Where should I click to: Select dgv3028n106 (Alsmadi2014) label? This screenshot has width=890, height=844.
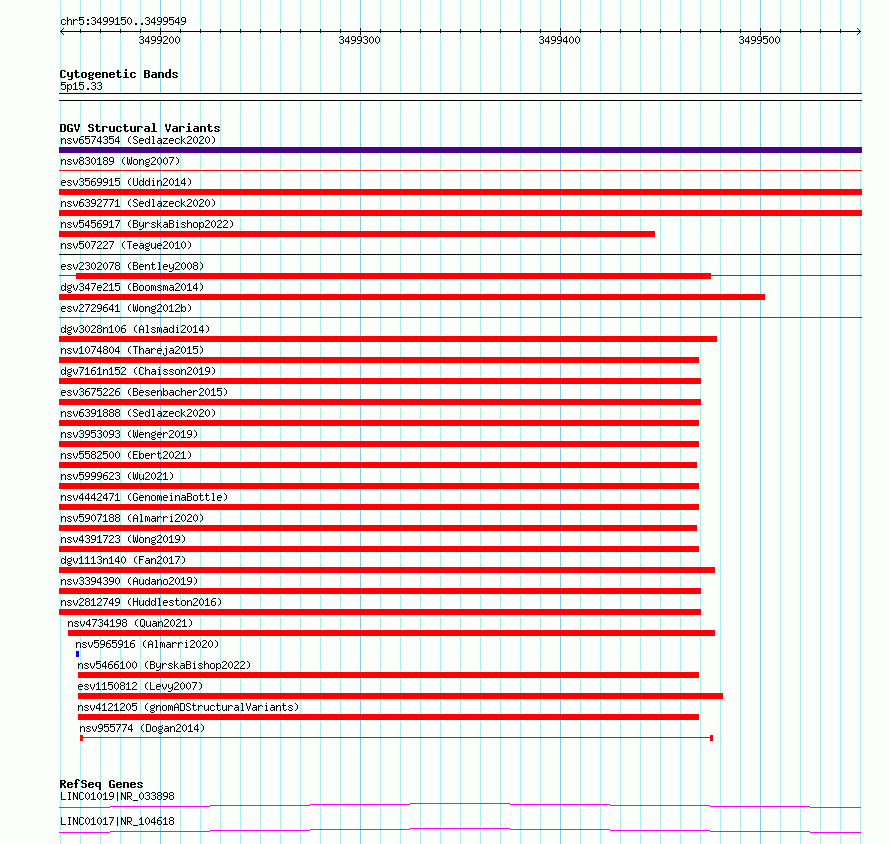(135, 329)
